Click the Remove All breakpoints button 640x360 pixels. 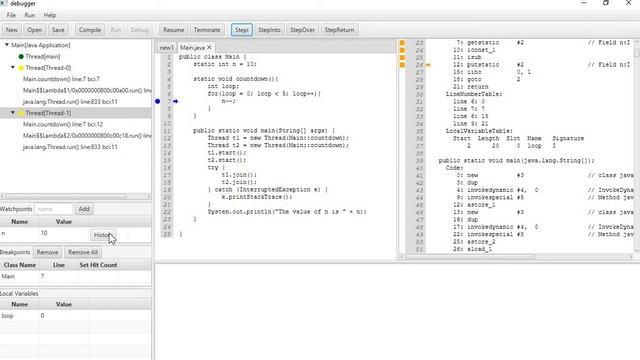click(x=83, y=252)
